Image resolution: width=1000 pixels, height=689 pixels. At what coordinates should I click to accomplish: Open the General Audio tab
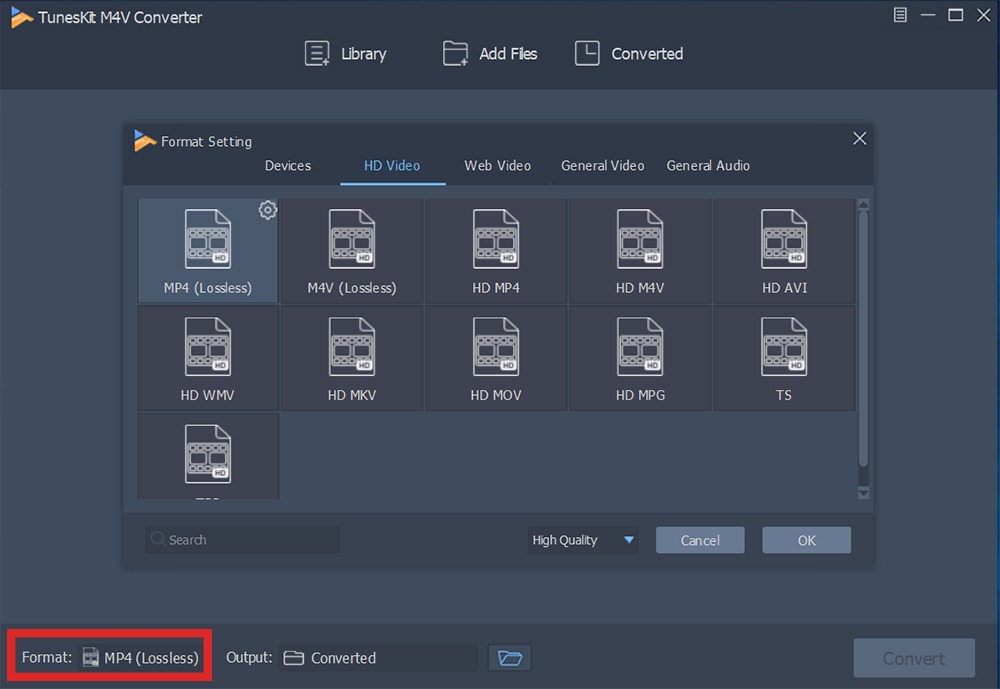click(x=708, y=166)
